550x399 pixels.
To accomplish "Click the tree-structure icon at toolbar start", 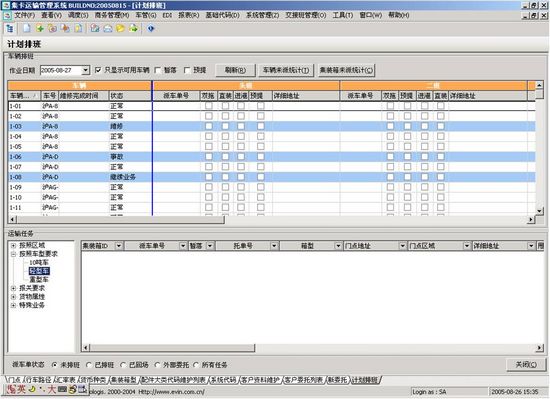I will click(9, 28).
